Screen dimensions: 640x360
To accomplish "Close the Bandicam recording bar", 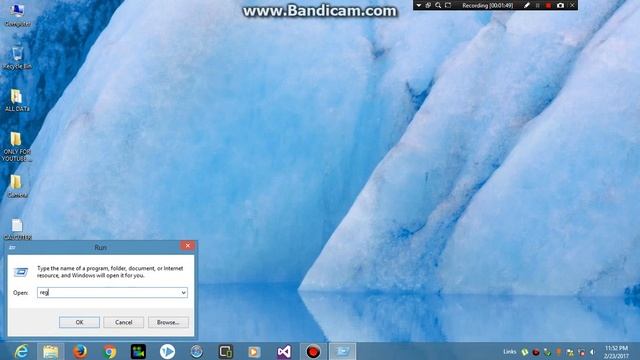I will pos(572,5).
